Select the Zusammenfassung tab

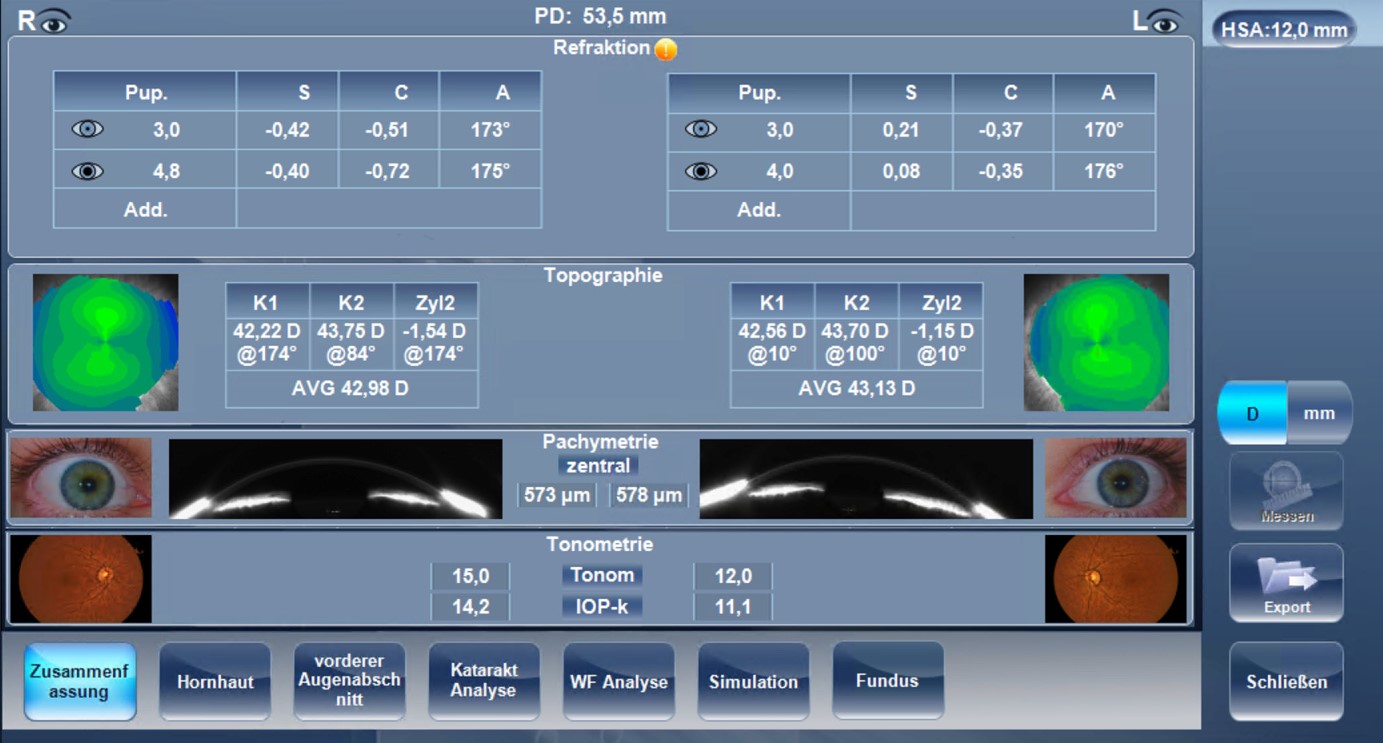[79, 681]
